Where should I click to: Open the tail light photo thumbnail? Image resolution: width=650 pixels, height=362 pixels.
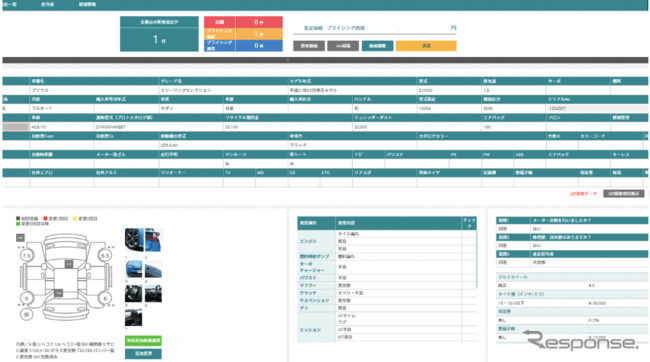click(x=153, y=239)
